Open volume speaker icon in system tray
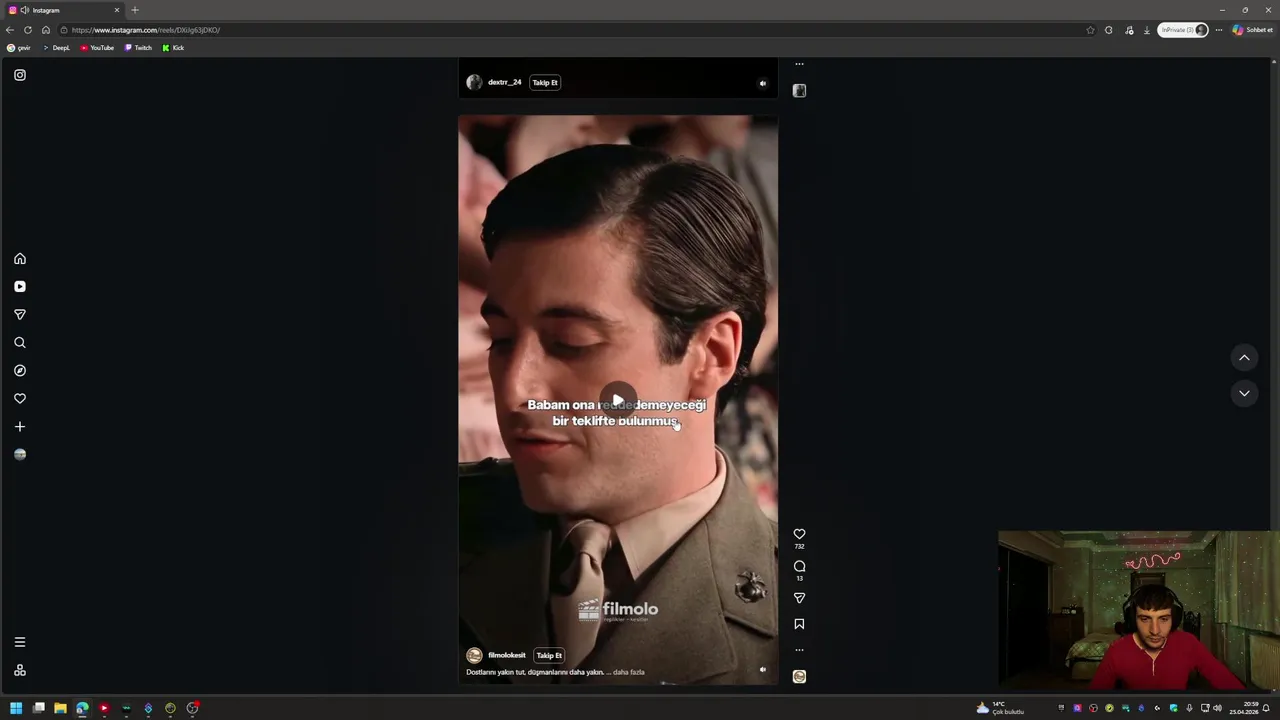Image resolution: width=1280 pixels, height=720 pixels. pos(1217,708)
